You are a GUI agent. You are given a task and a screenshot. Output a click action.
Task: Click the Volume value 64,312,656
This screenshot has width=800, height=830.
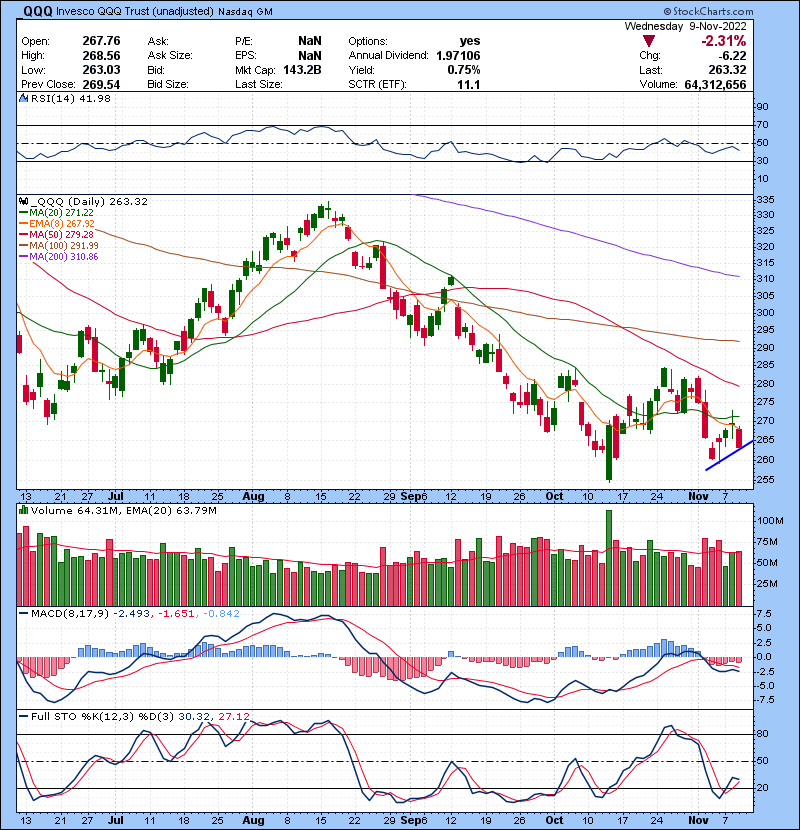[715, 84]
